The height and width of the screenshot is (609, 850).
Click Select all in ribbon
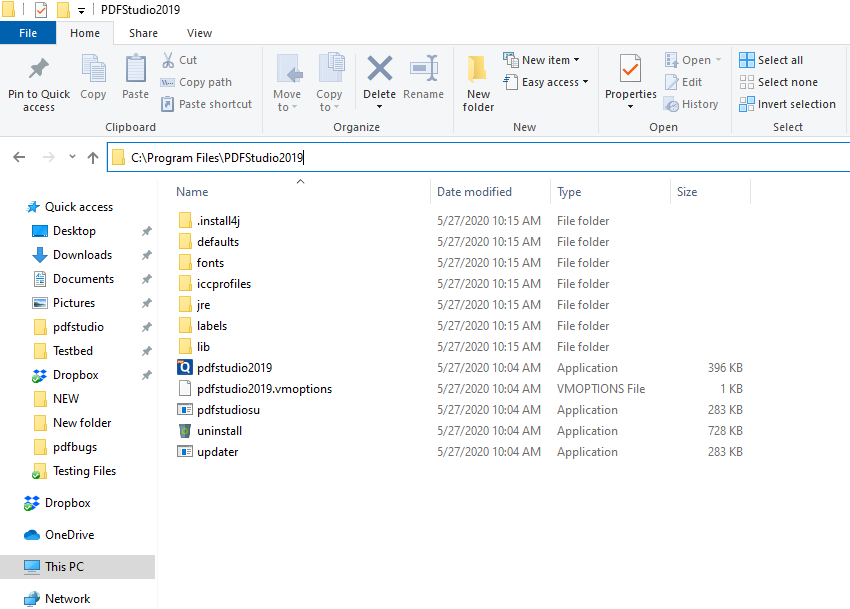click(771, 60)
